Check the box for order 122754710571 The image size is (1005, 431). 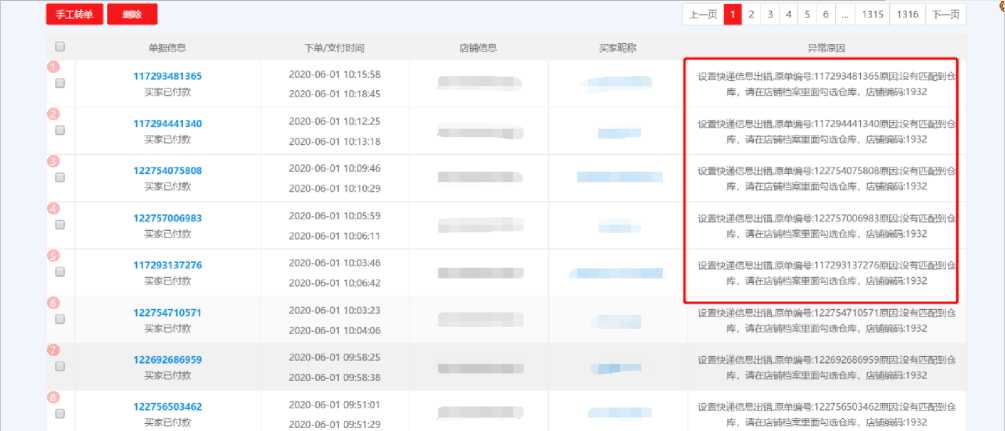(60, 319)
